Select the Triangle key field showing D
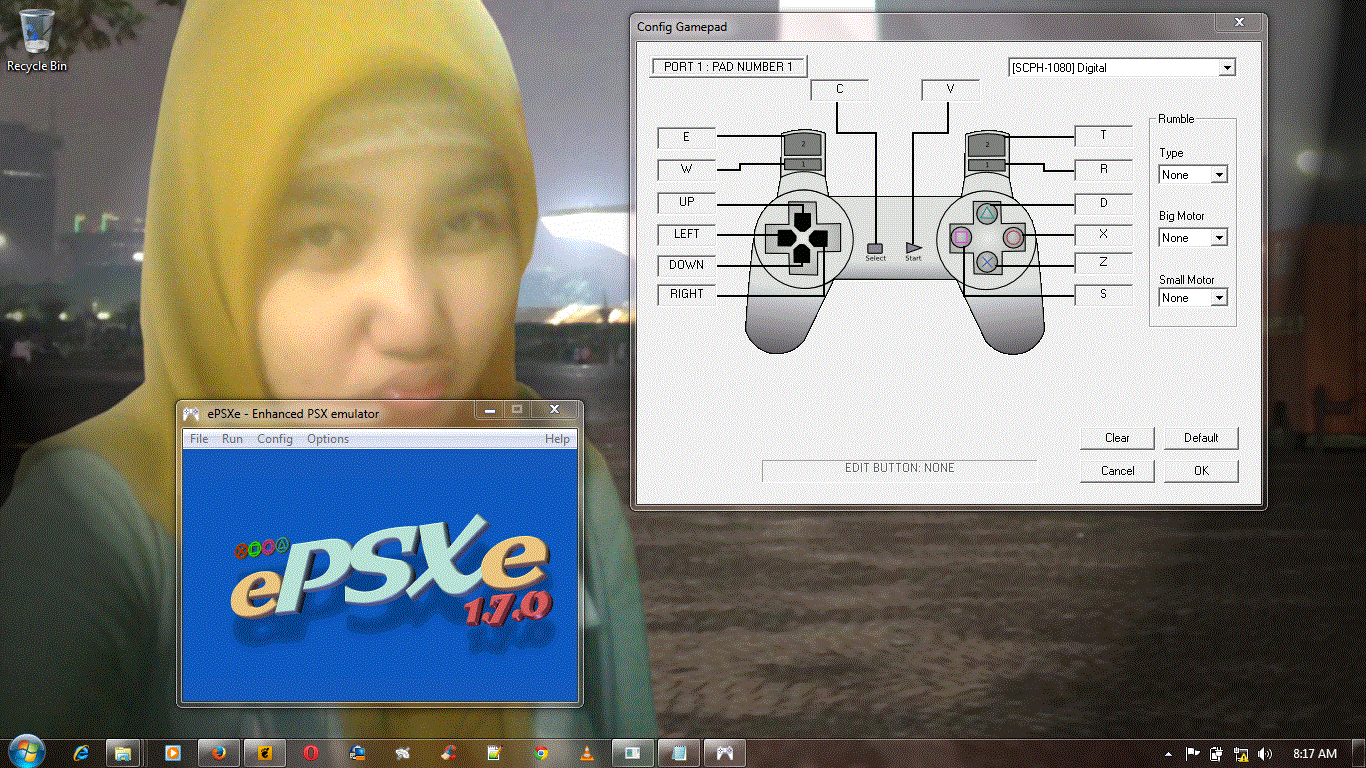Screen dimensions: 1366x768 [x=1104, y=203]
